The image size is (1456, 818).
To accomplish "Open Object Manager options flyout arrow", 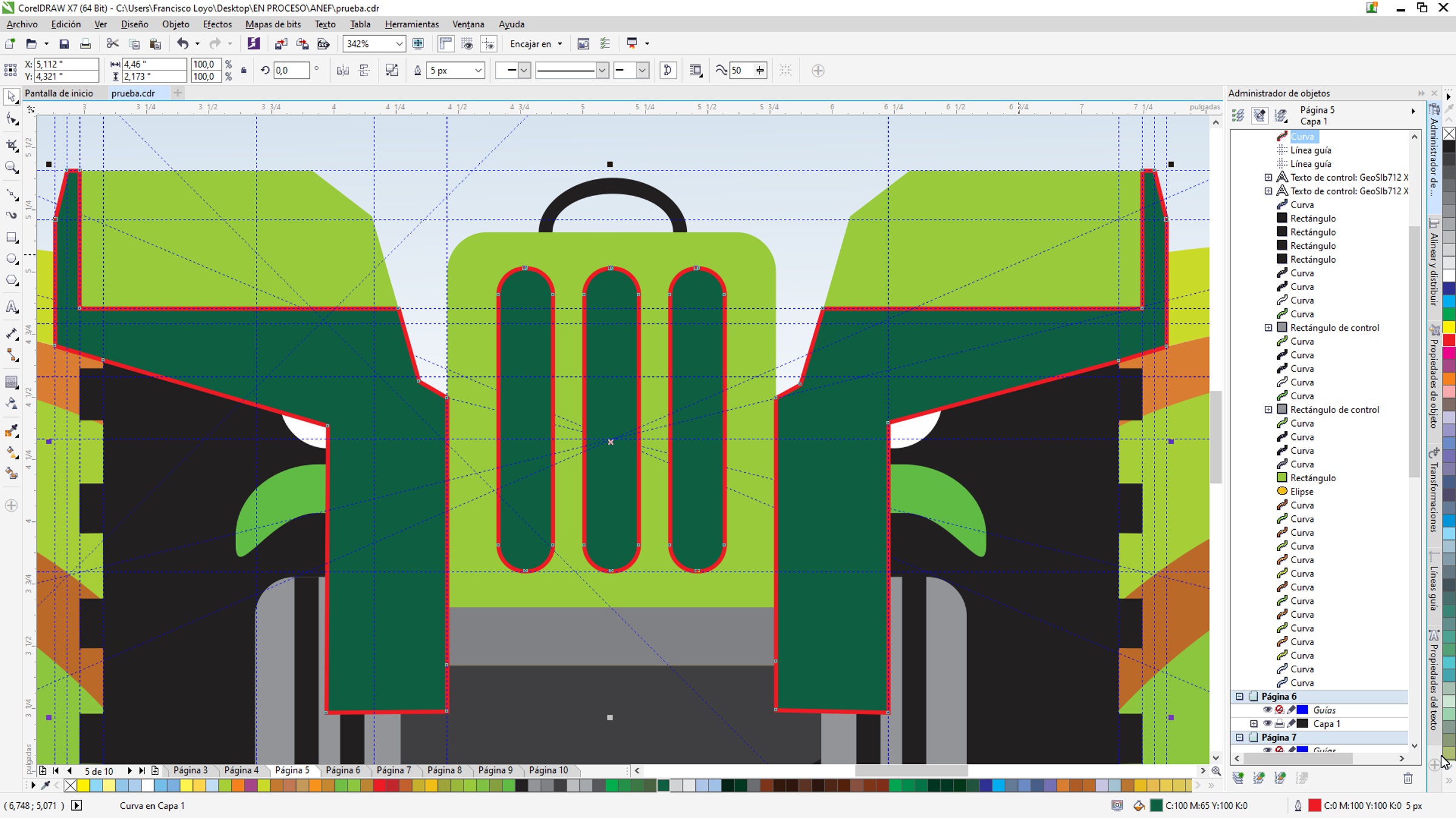I will [x=1413, y=111].
